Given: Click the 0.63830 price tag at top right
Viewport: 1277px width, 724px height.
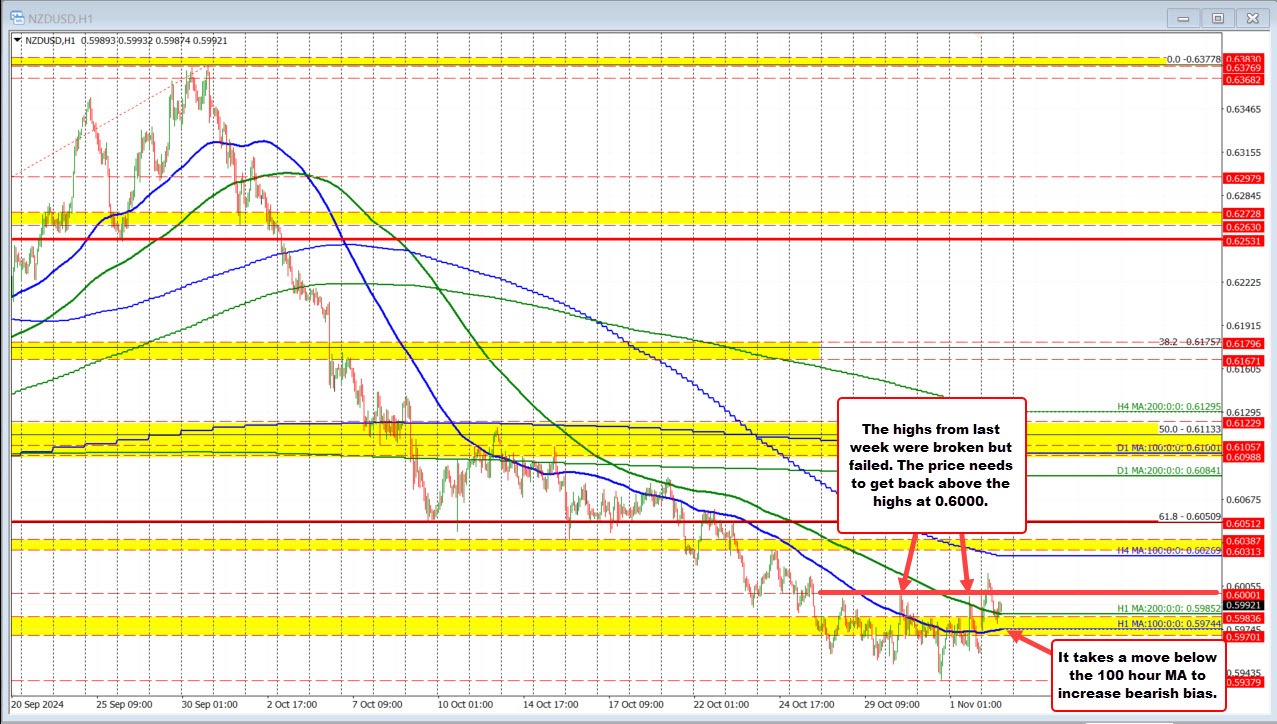Looking at the screenshot, I should [x=1243, y=60].
